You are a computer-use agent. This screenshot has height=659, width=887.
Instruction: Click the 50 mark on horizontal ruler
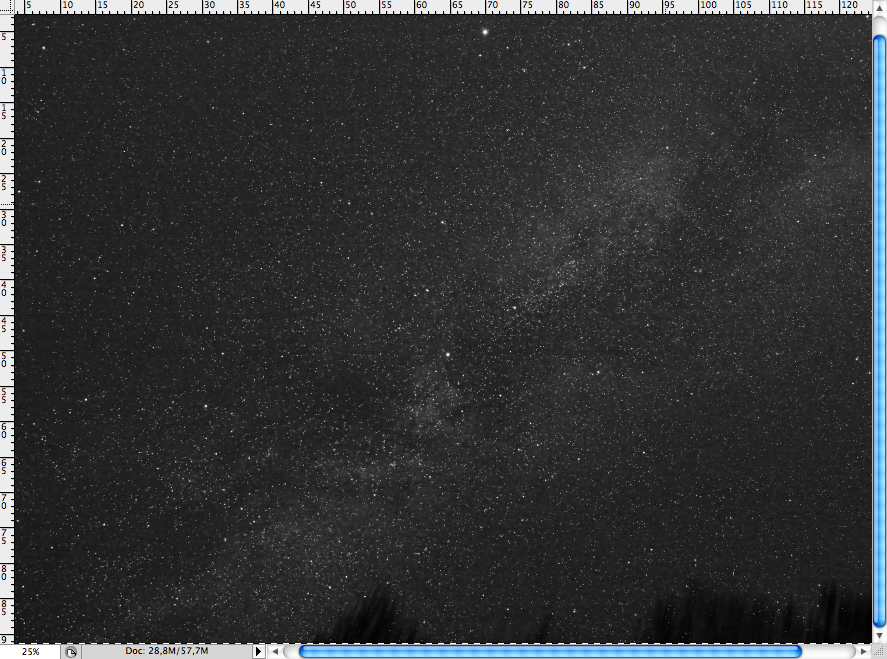(x=350, y=6)
